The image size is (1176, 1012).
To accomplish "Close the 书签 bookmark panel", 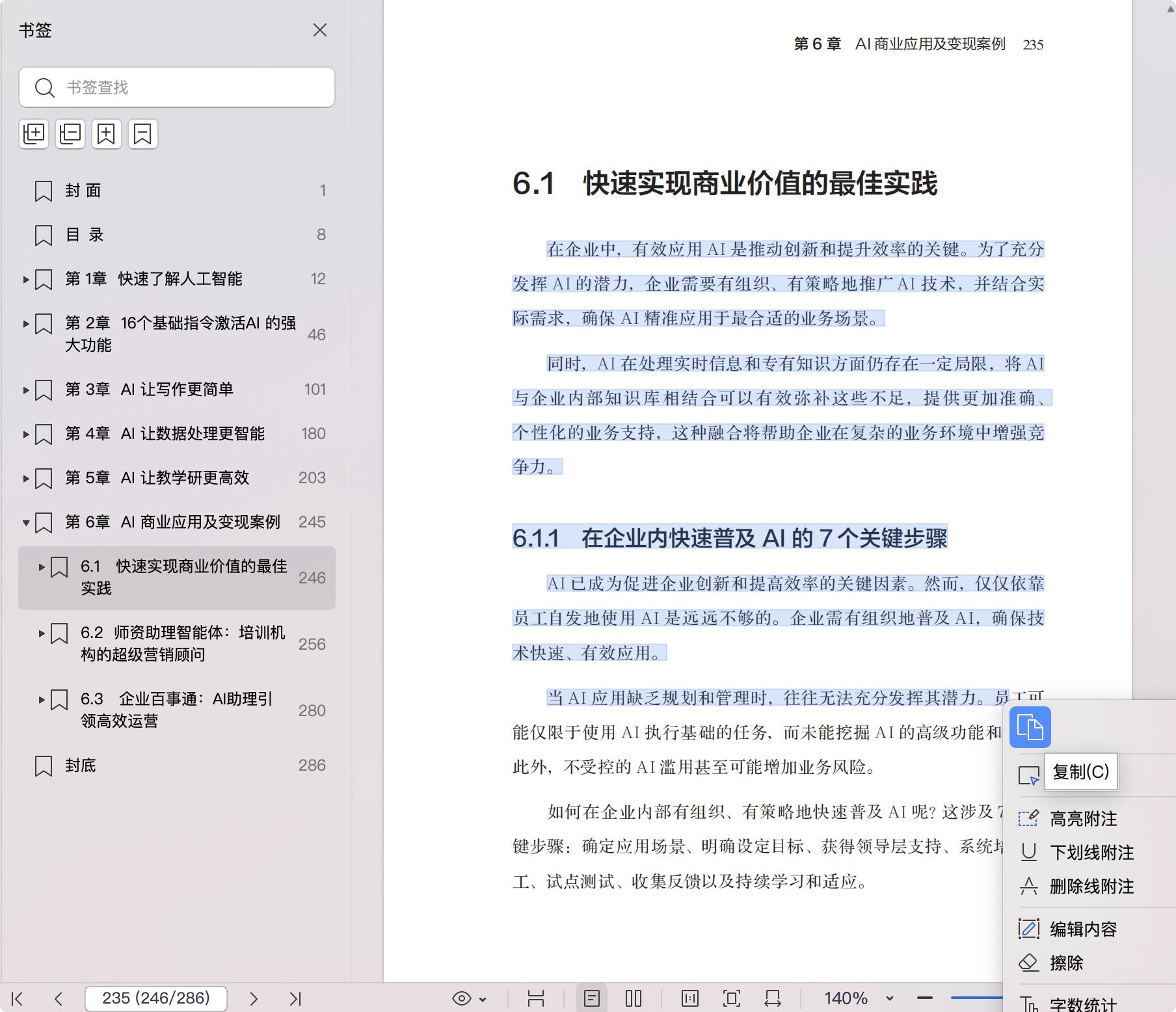I will click(x=319, y=30).
